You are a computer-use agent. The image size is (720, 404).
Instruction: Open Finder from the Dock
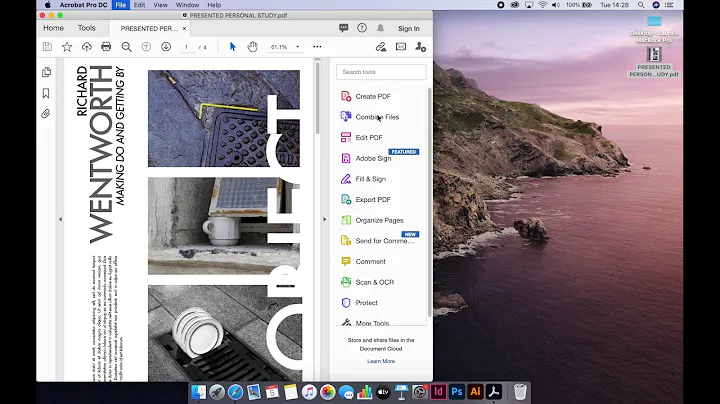coord(198,392)
